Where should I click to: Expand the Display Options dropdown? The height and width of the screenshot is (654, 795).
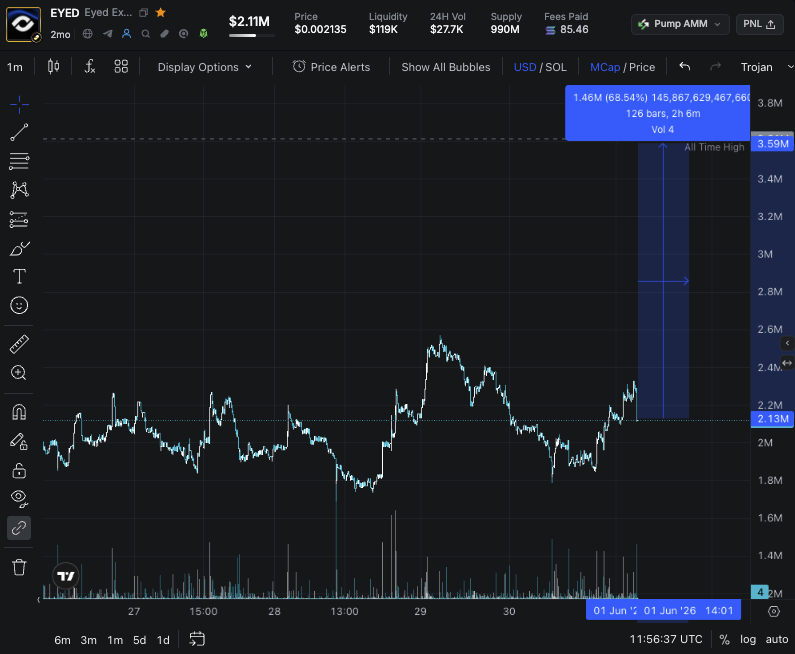pos(204,67)
